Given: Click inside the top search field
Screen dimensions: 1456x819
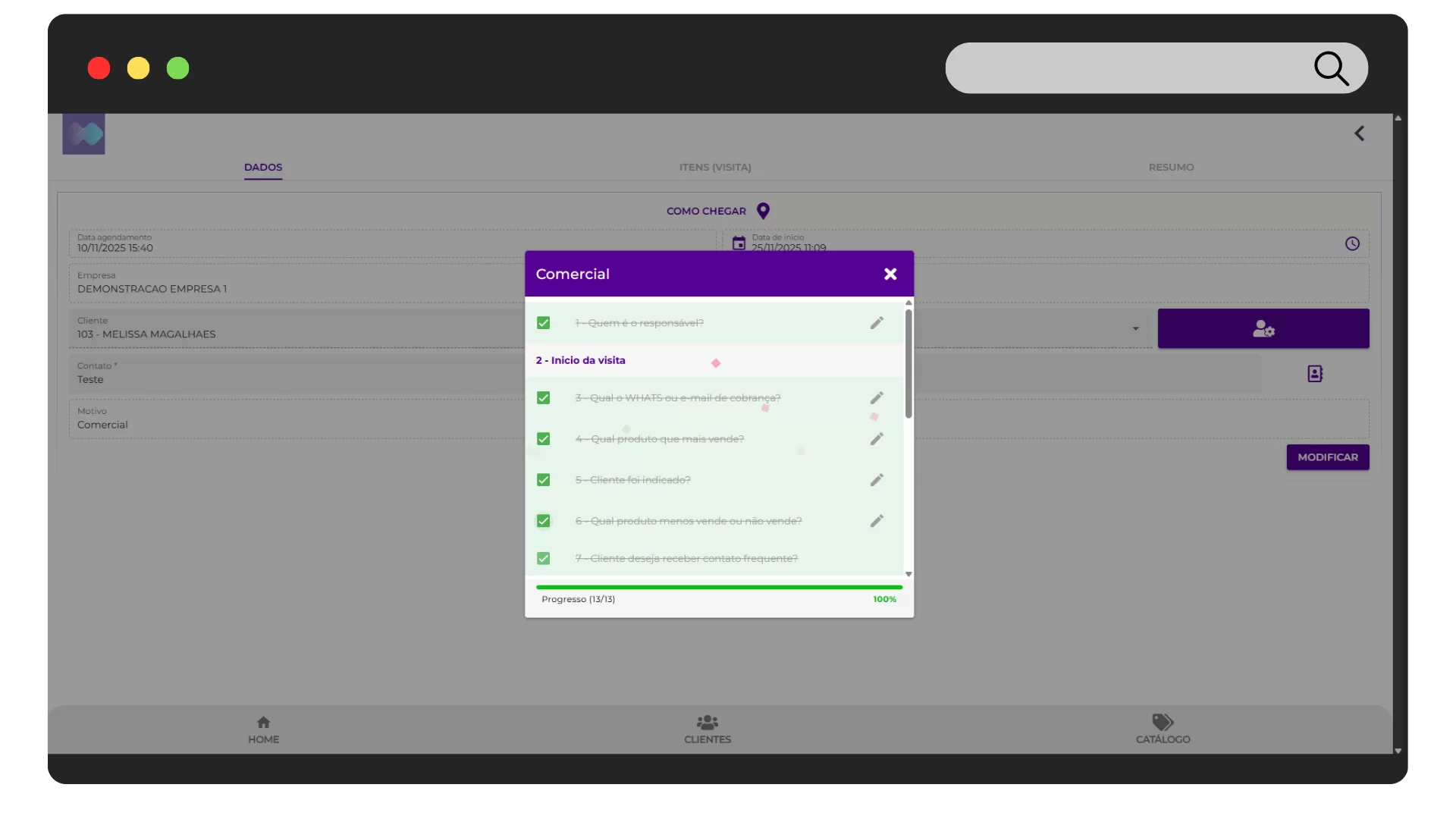Looking at the screenshot, I should (x=1137, y=68).
